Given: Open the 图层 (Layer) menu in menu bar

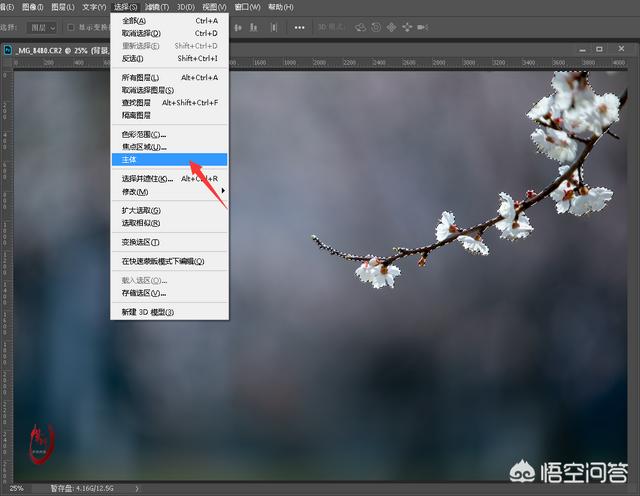Looking at the screenshot, I should [x=64, y=7].
